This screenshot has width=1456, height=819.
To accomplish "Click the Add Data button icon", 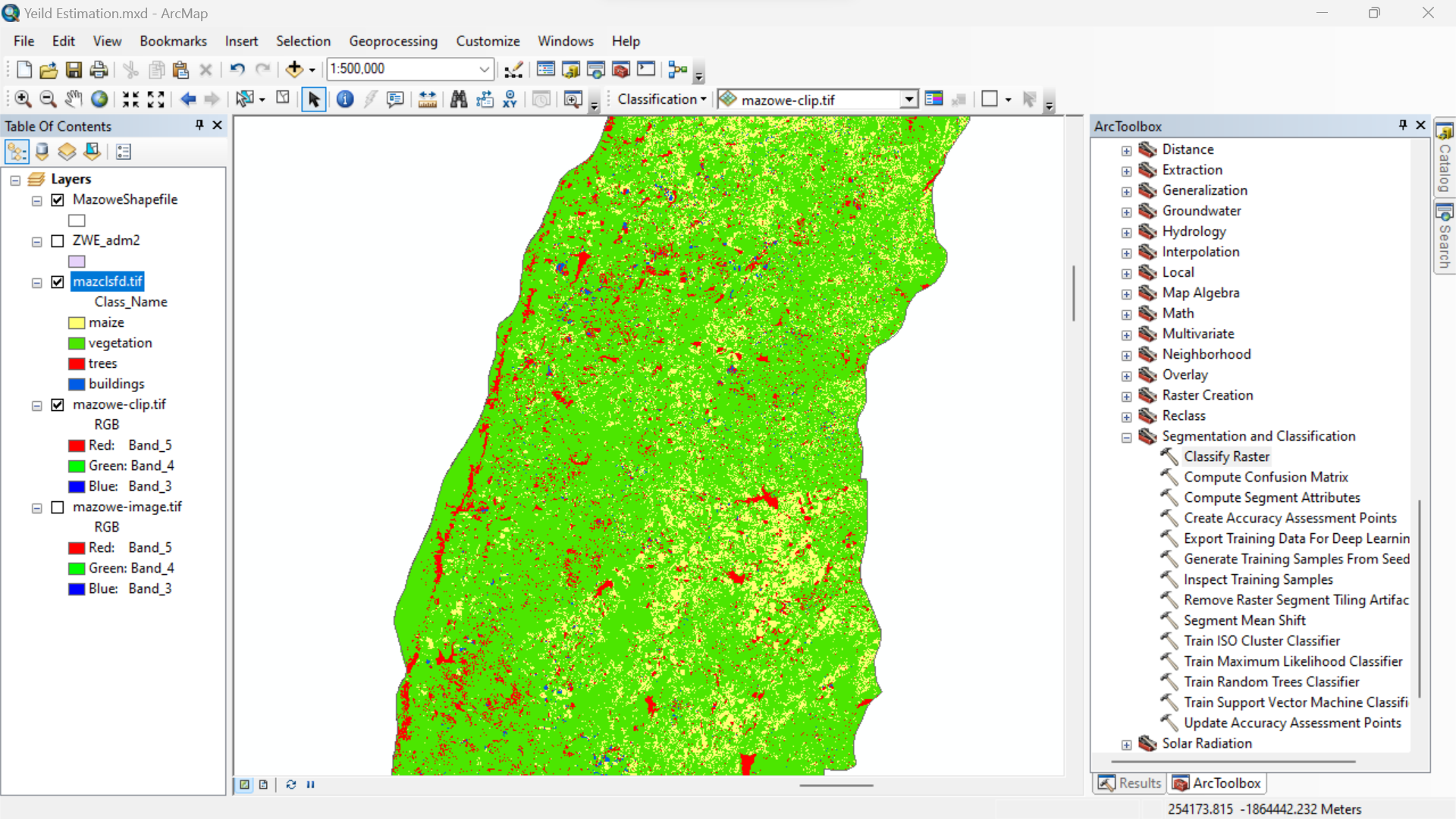I will 294,70.
